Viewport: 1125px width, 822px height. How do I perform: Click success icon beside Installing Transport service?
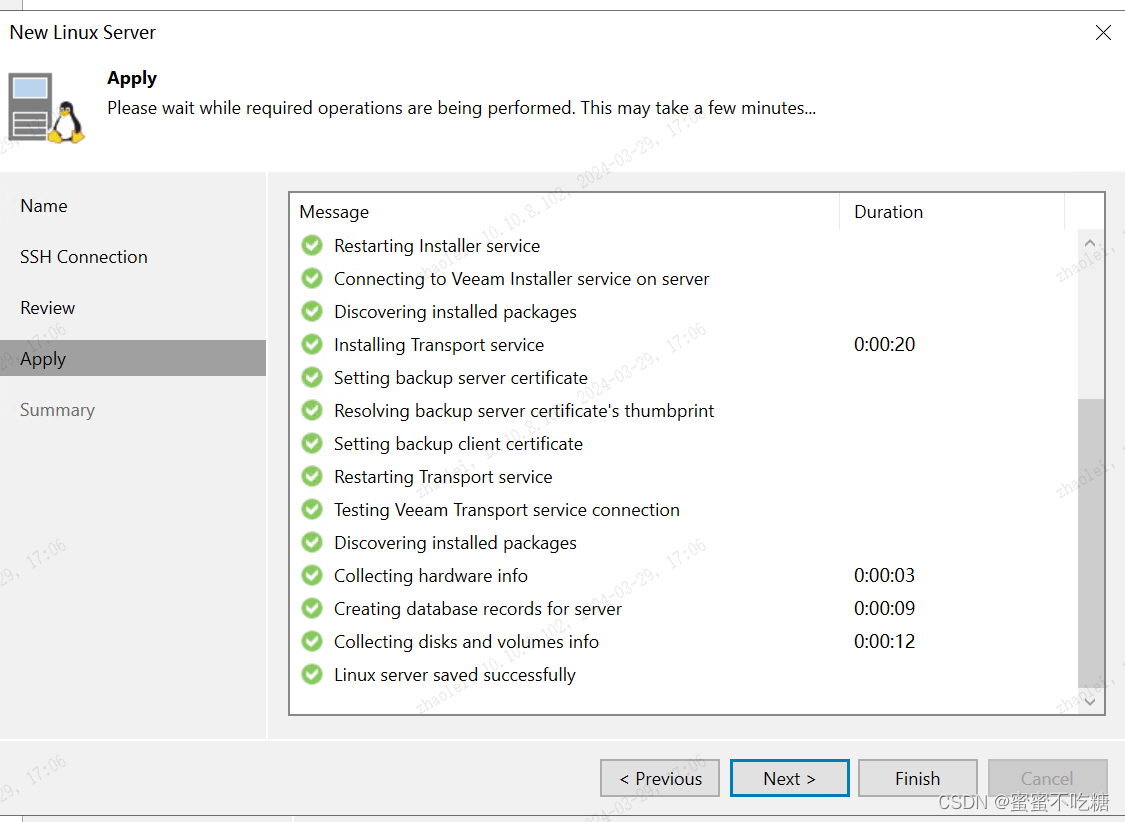coord(312,344)
